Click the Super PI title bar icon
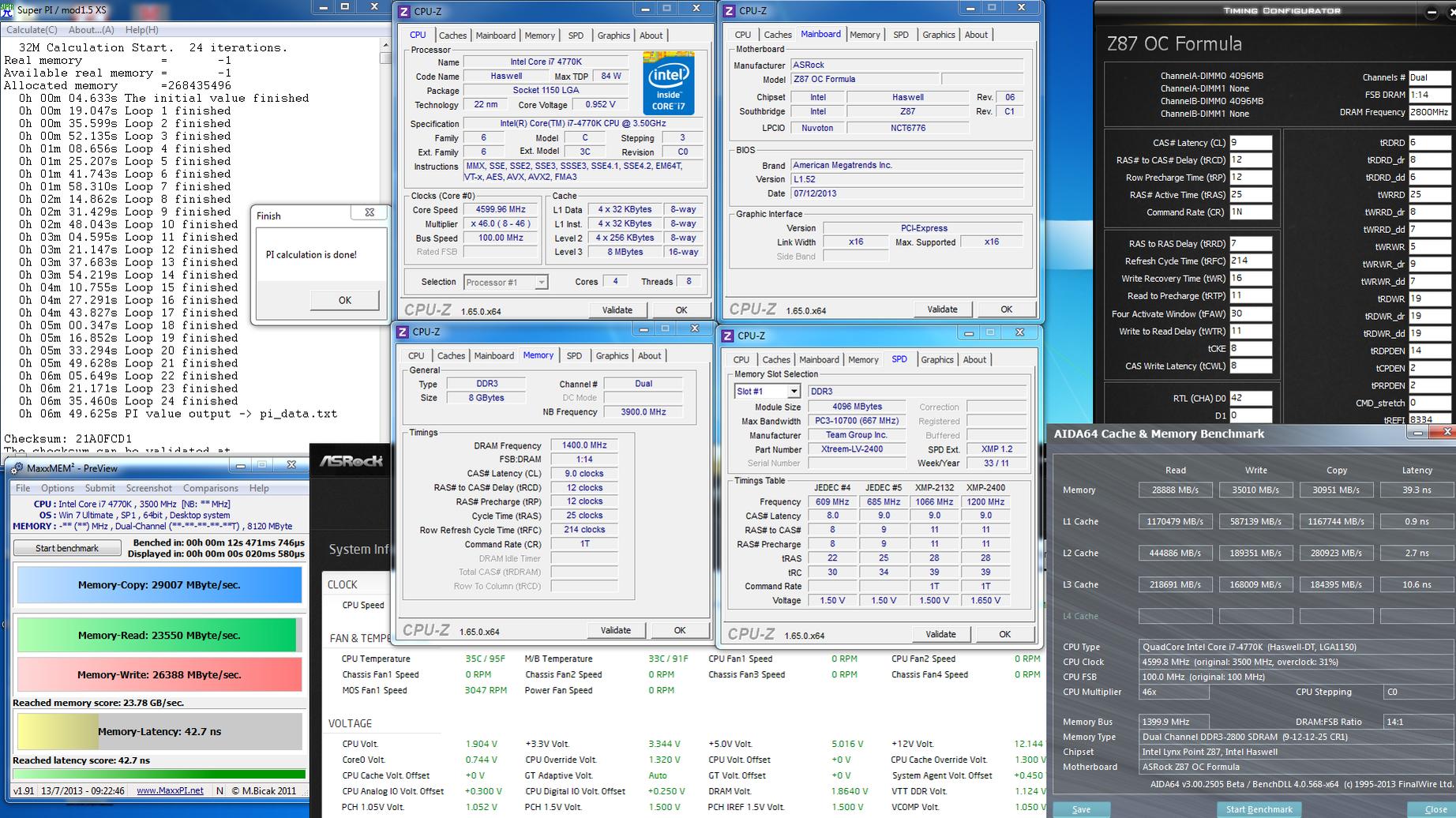Image resolution: width=1456 pixels, height=818 pixels. tap(7, 10)
